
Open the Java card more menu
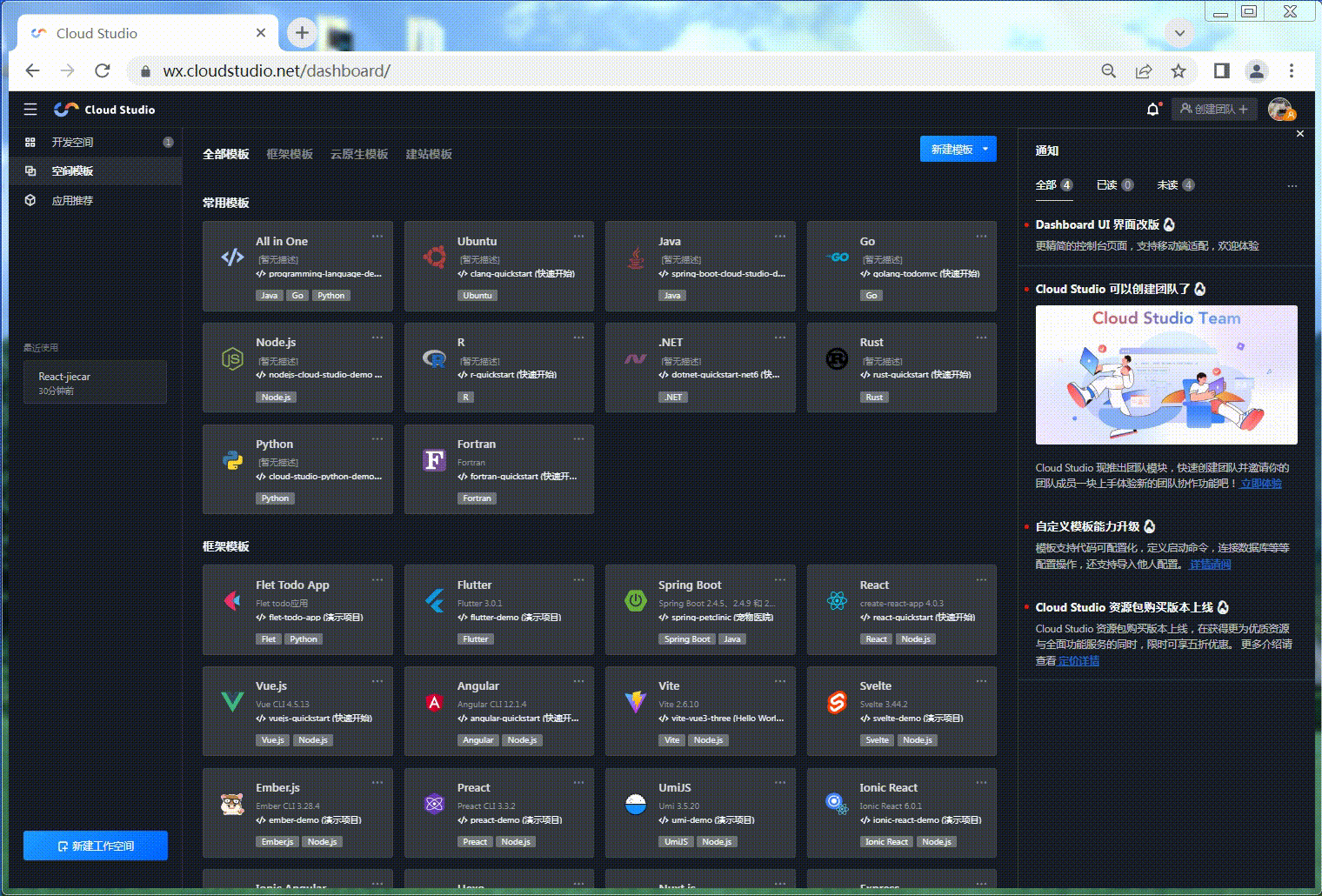780,236
